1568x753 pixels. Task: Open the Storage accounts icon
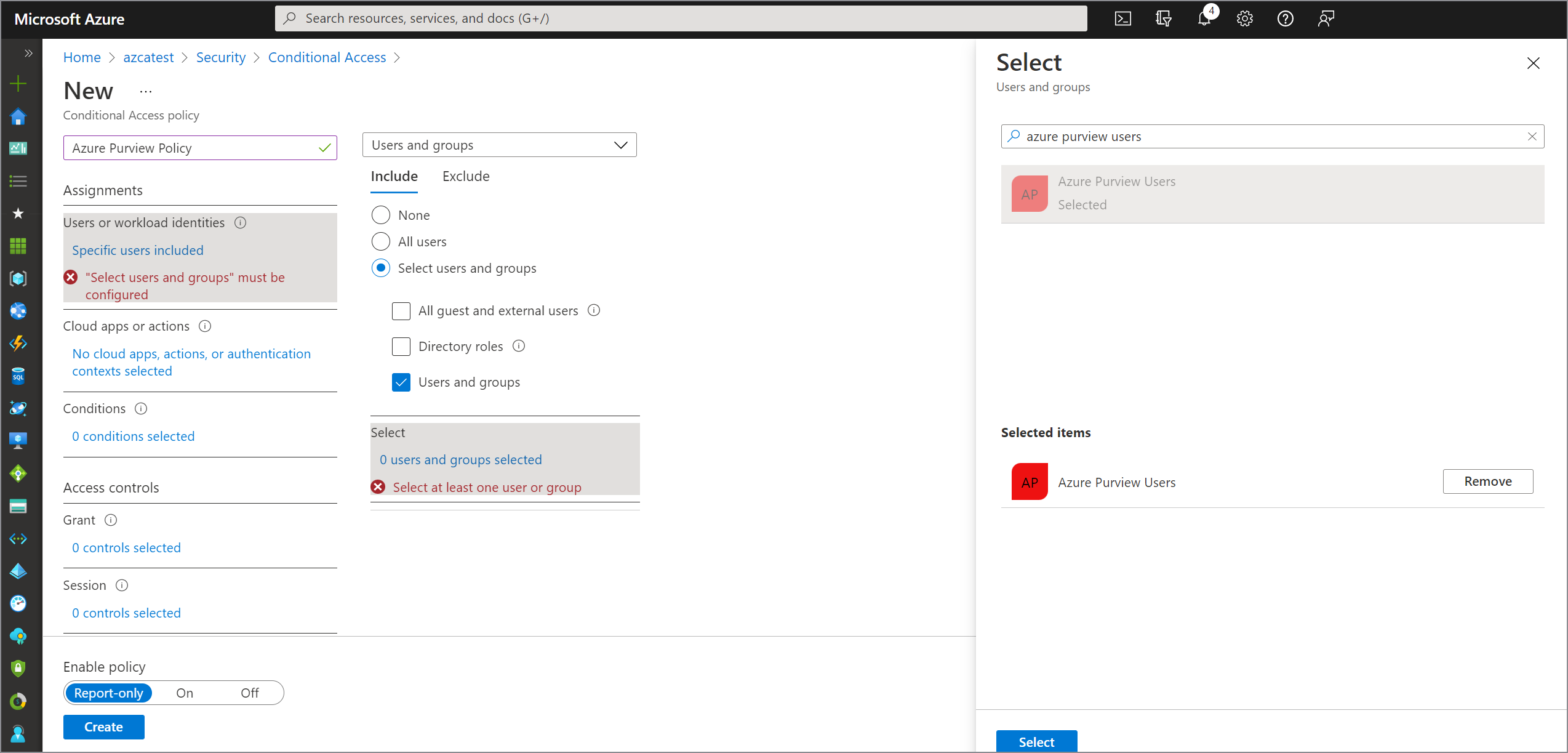tap(18, 506)
